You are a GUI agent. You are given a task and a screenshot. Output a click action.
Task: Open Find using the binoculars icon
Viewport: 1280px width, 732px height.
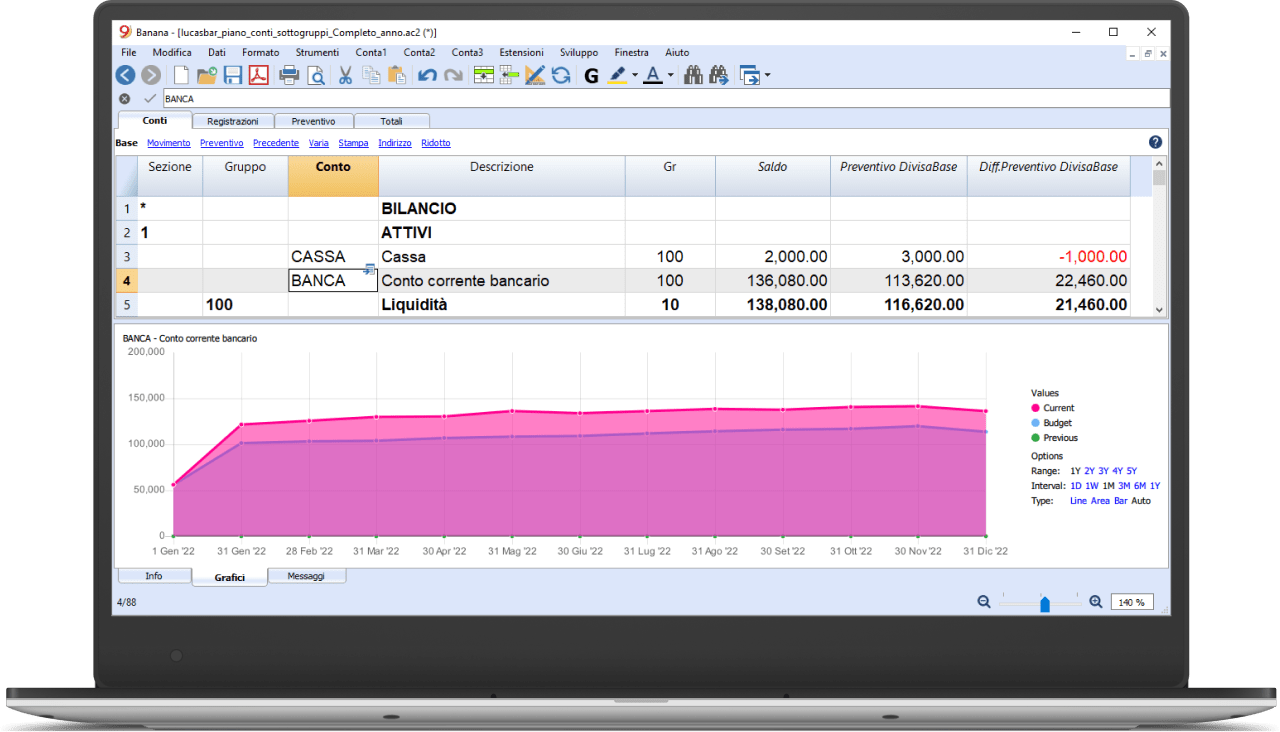tap(693, 75)
